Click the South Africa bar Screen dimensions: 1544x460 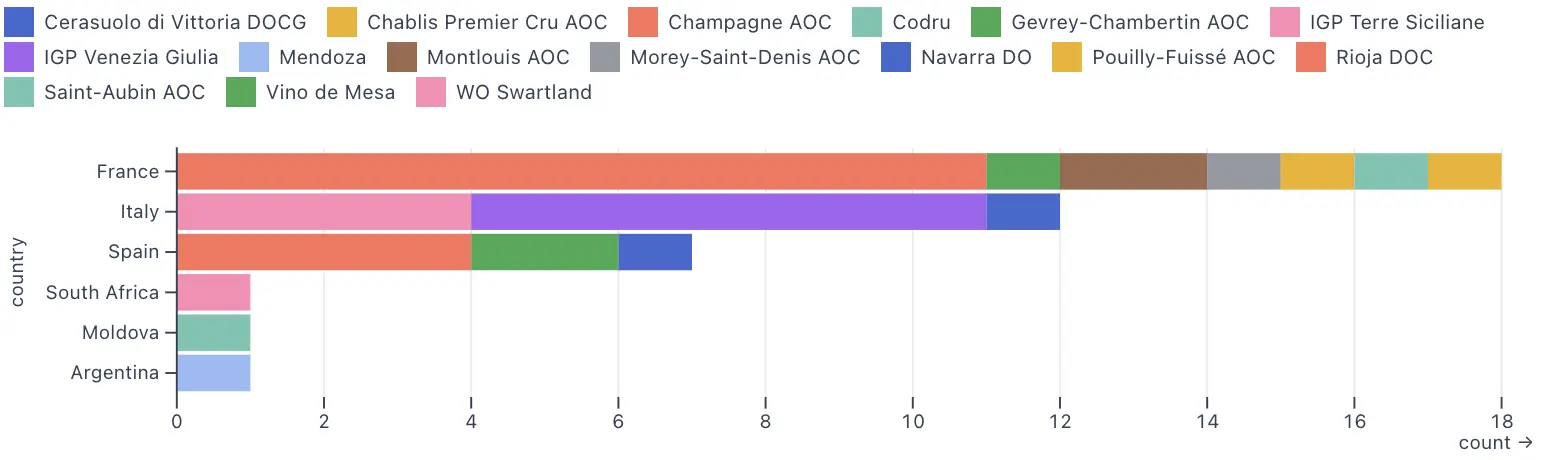click(213, 292)
